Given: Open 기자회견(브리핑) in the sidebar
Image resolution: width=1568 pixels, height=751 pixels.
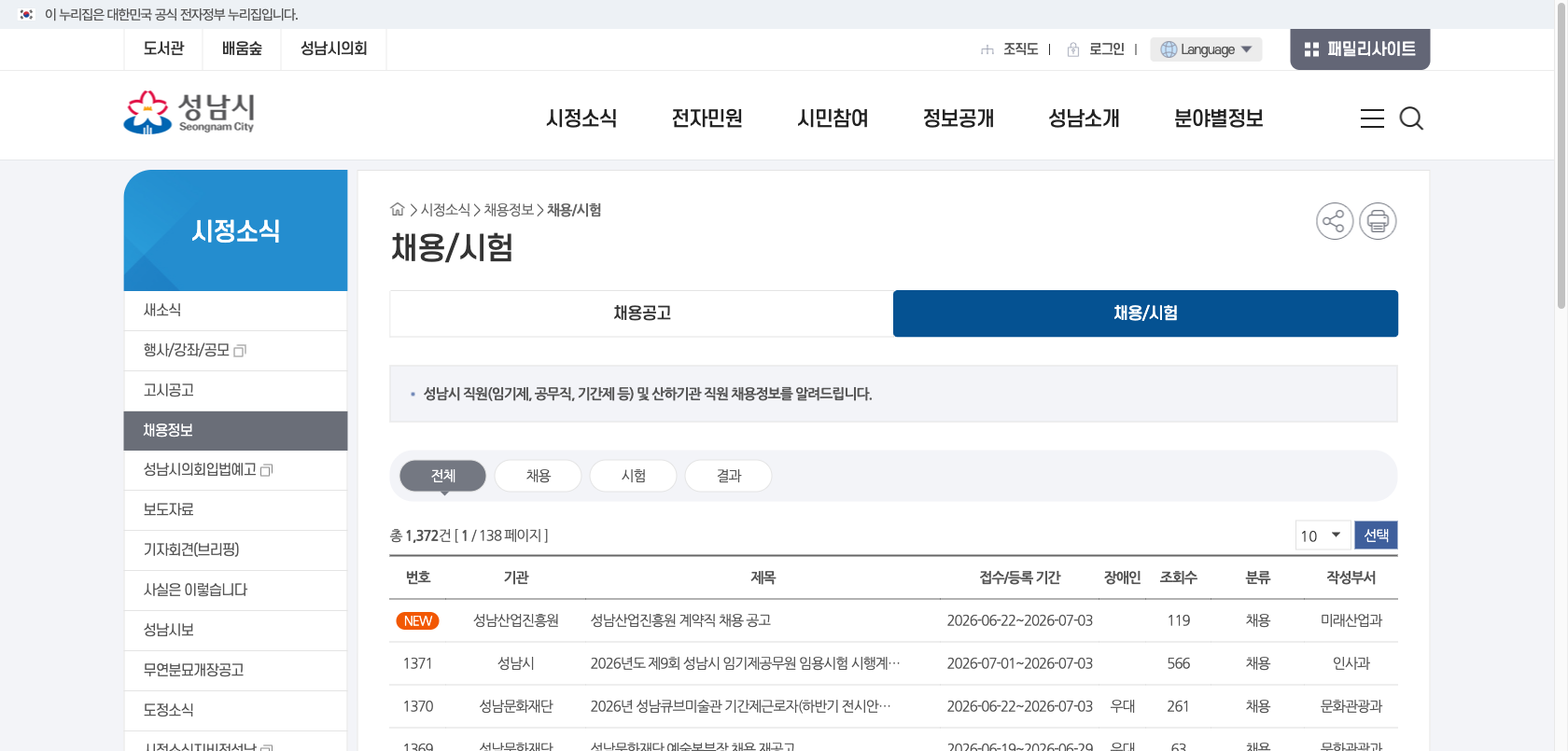Looking at the screenshot, I should click(235, 550).
